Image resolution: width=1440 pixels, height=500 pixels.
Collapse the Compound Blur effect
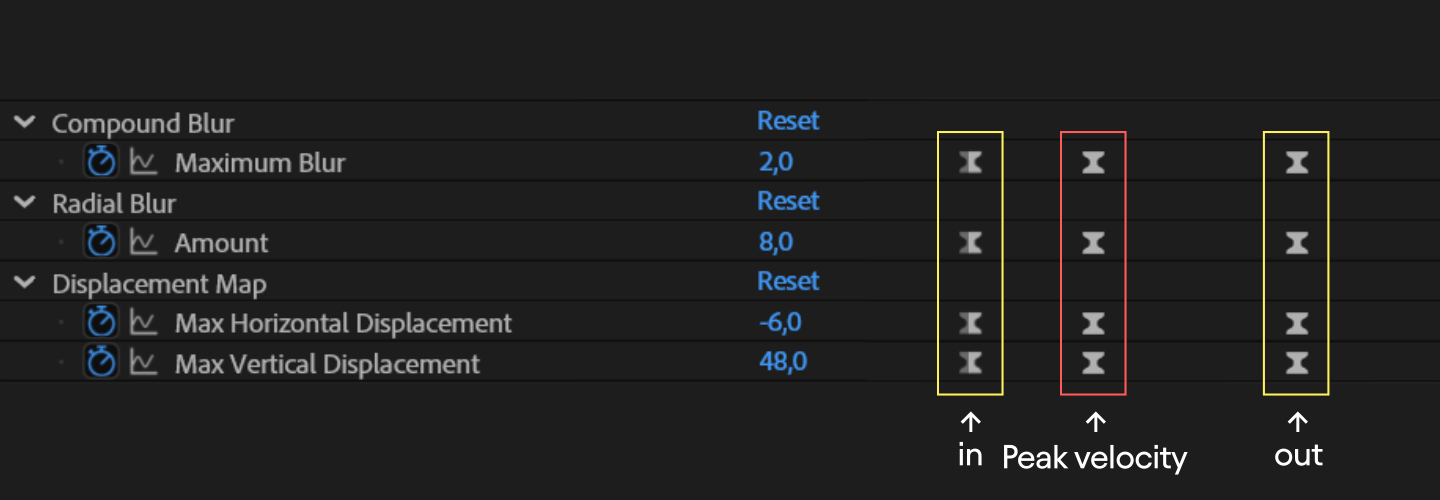coord(24,123)
